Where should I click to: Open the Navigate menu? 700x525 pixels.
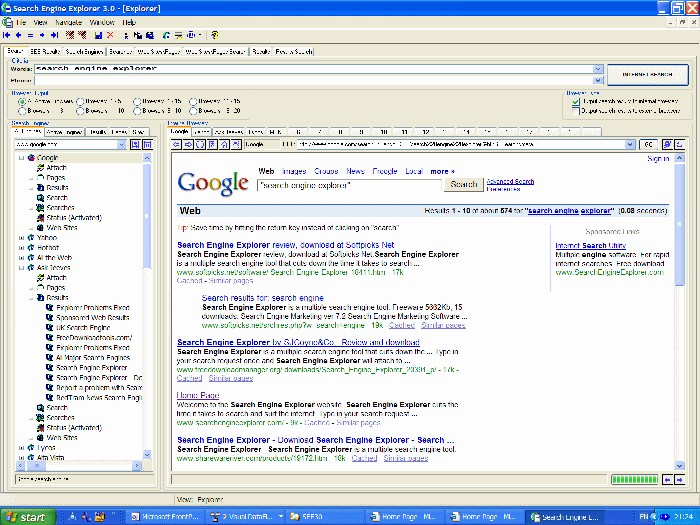[68, 22]
